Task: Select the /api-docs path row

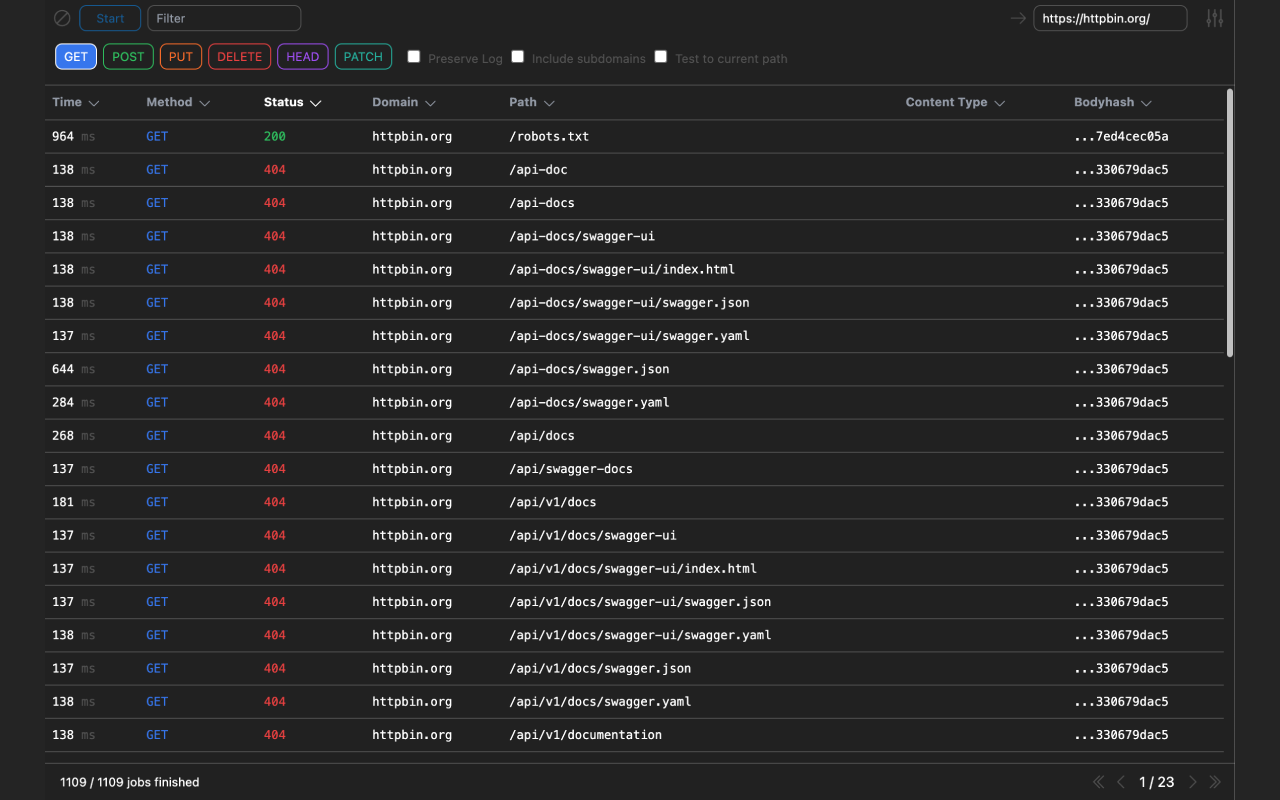Action: click(634, 203)
